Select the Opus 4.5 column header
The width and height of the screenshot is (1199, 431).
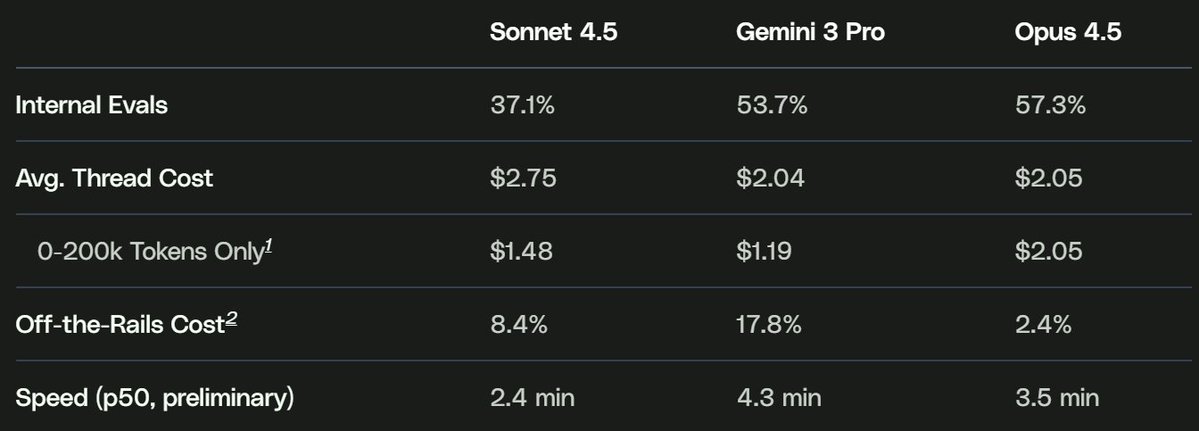click(1068, 32)
